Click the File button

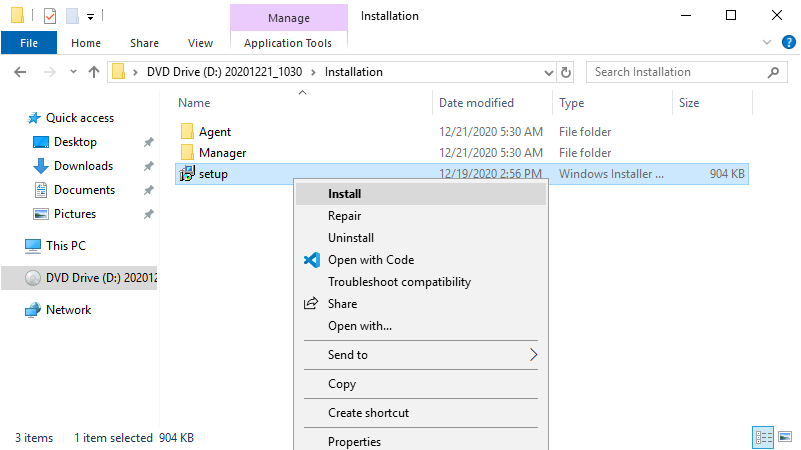click(29, 43)
